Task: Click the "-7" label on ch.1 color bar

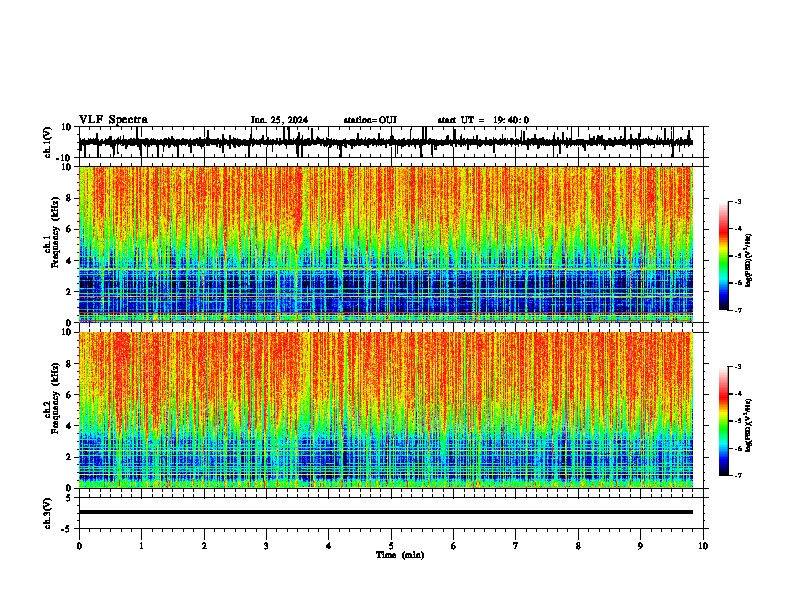Action: [738, 310]
